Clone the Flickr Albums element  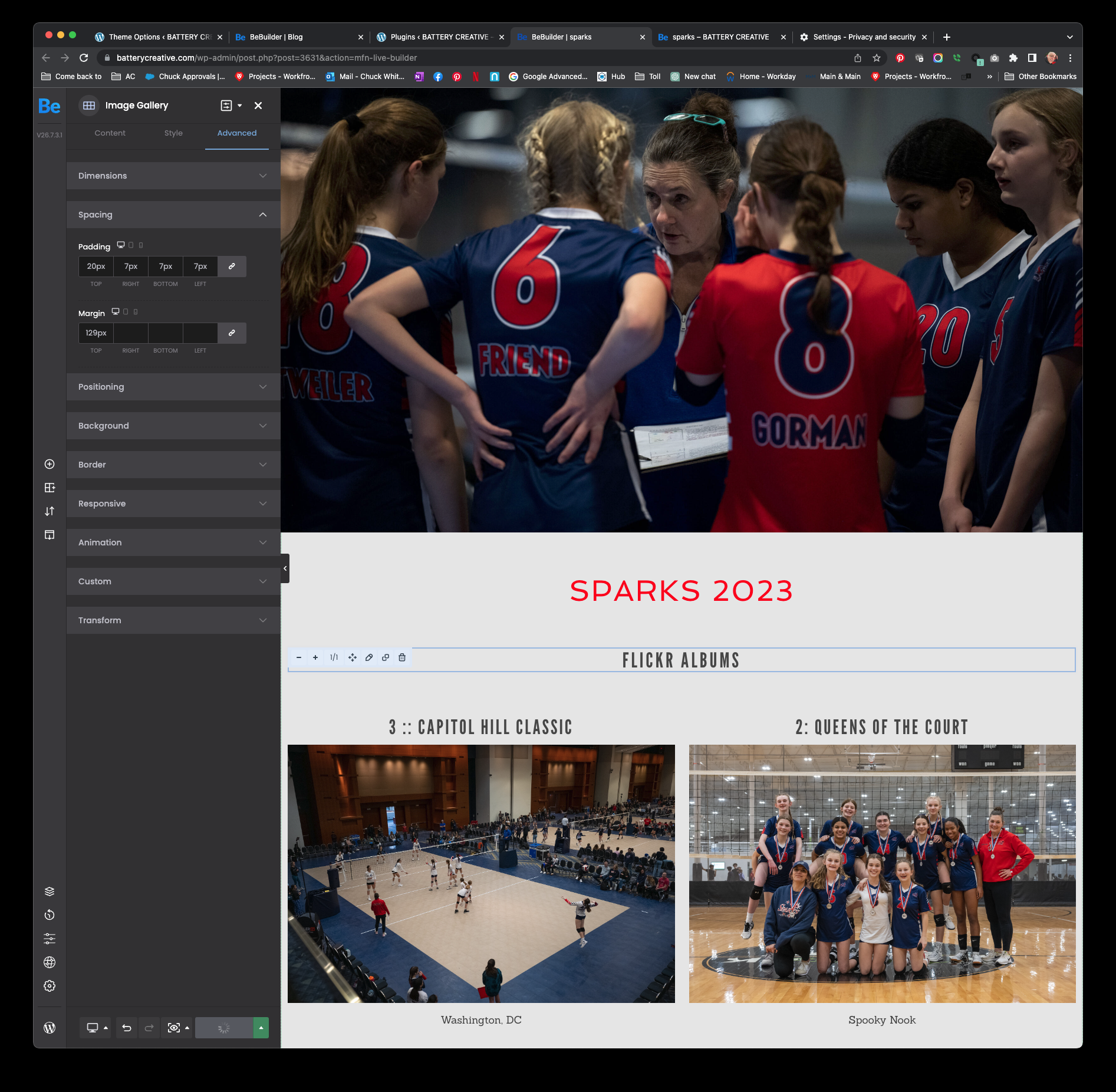click(386, 657)
